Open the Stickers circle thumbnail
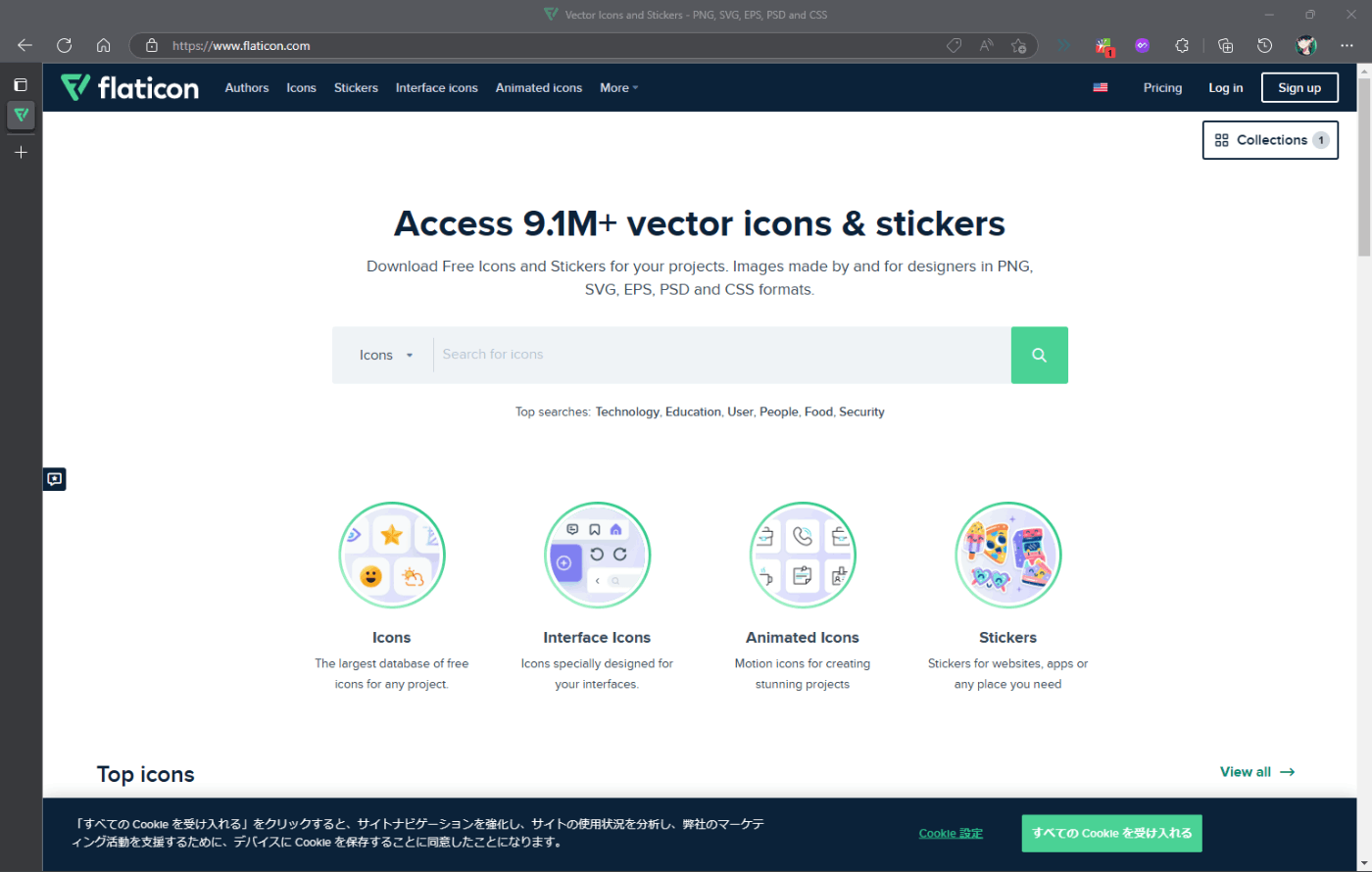The height and width of the screenshot is (872, 1372). (x=1007, y=556)
